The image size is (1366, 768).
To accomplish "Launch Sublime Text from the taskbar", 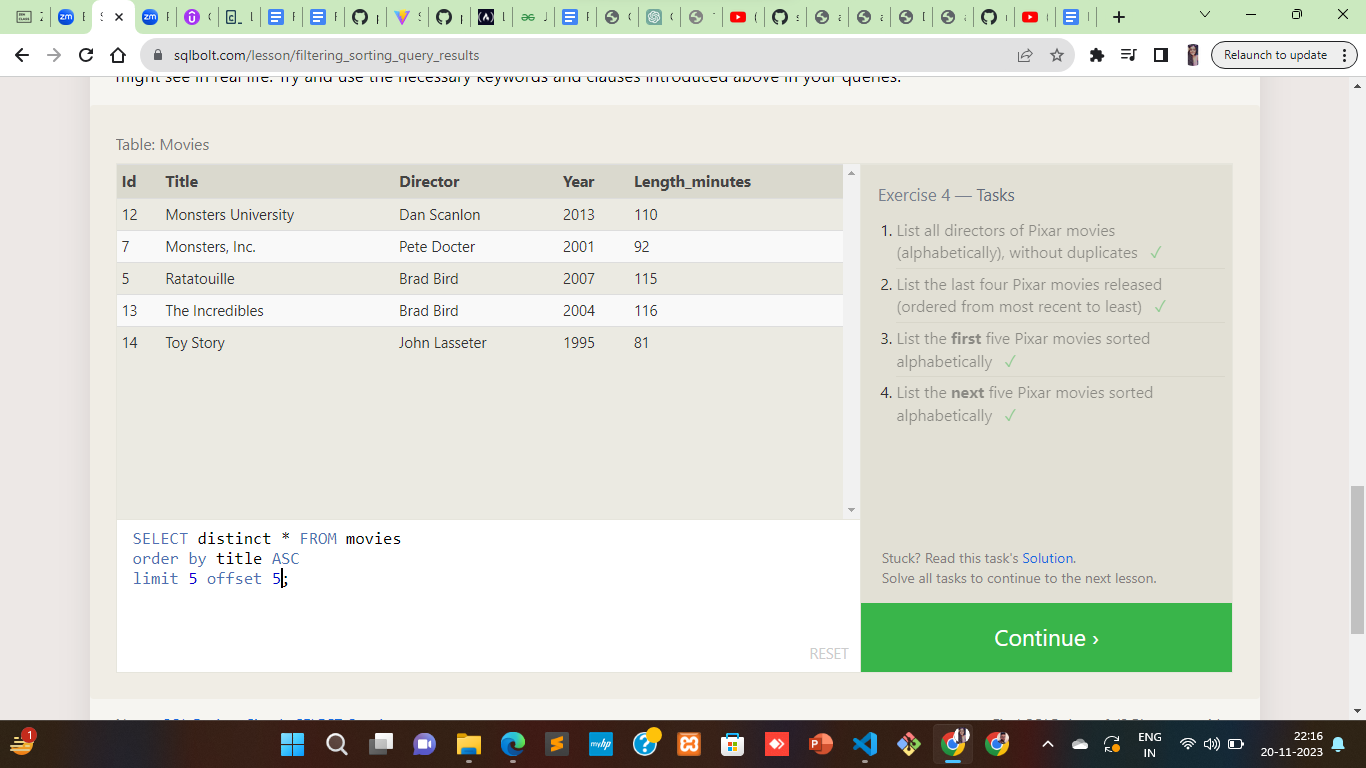I will (556, 745).
